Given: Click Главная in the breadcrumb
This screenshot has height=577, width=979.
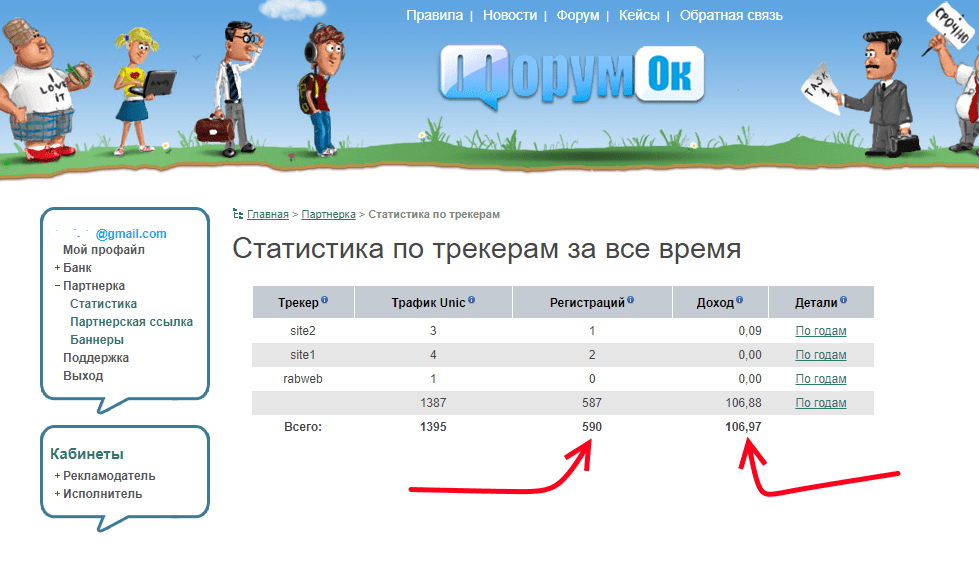Looking at the screenshot, I should tap(268, 214).
